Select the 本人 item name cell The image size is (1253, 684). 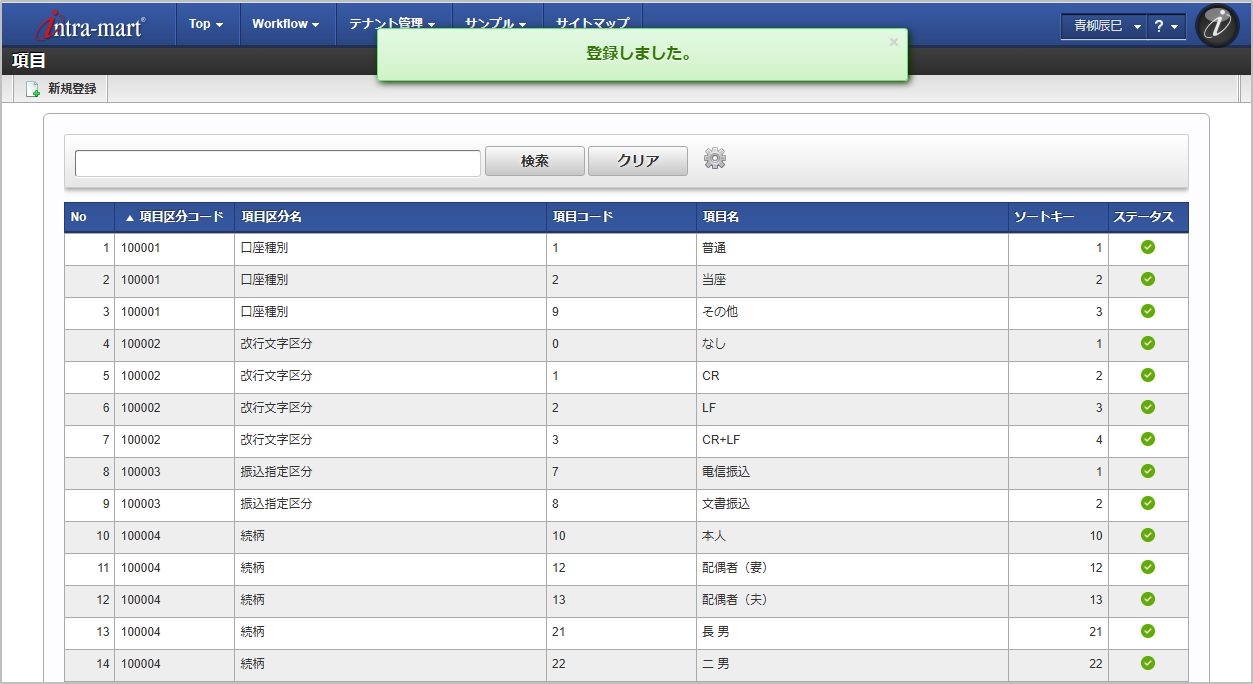click(853, 536)
